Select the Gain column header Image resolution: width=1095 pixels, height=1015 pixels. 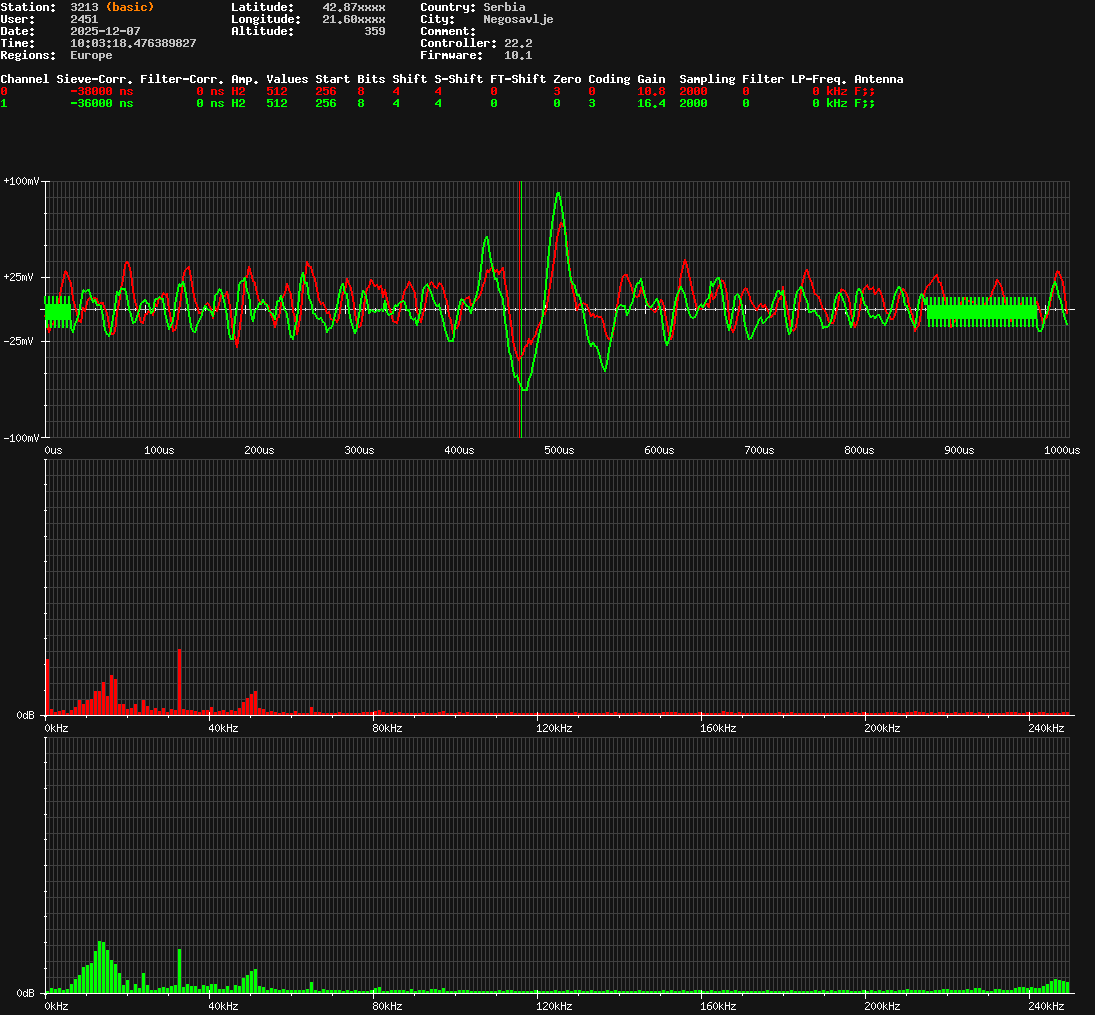(x=651, y=79)
